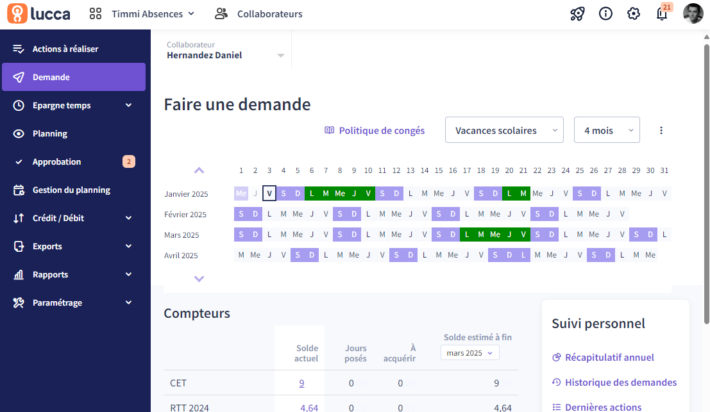Open the apps grid icon
The height and width of the screenshot is (412, 710).
95,14
